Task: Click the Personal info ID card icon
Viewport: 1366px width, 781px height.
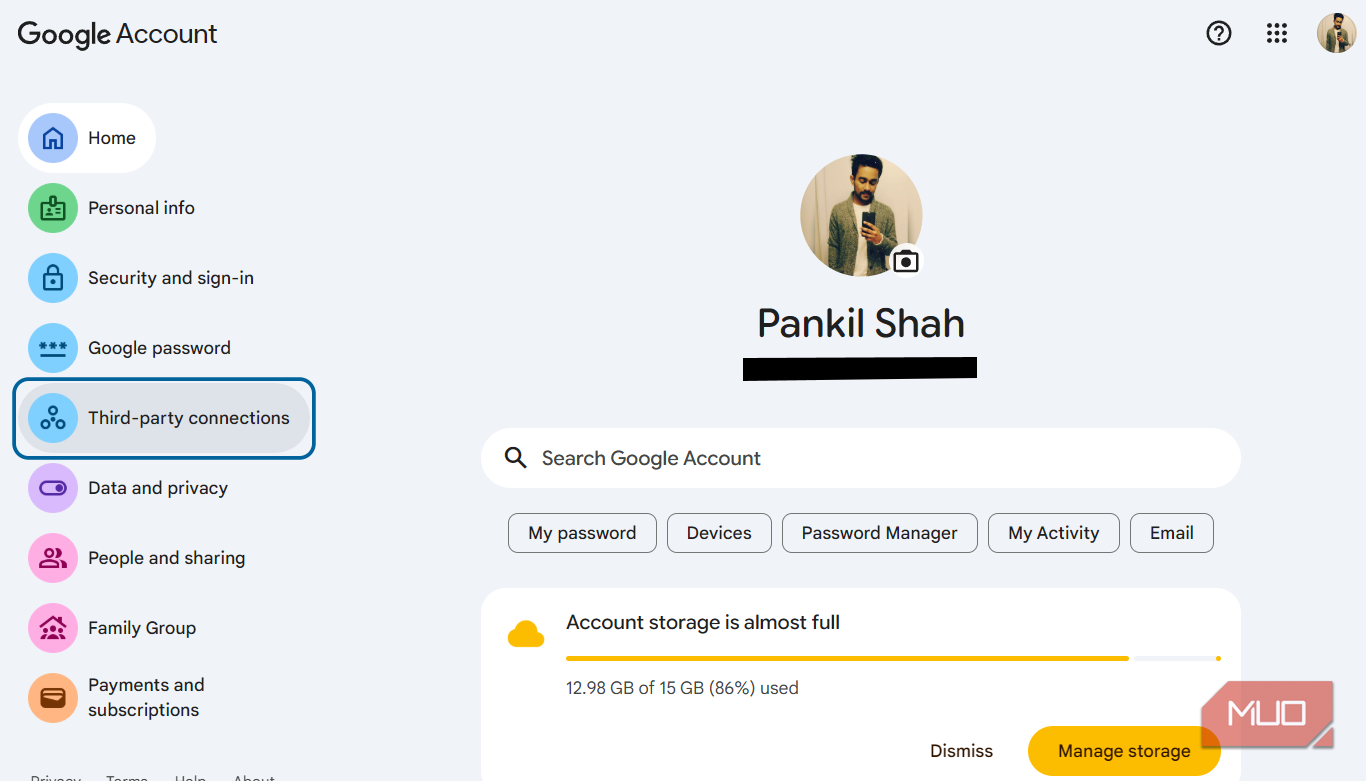Action: click(x=53, y=208)
